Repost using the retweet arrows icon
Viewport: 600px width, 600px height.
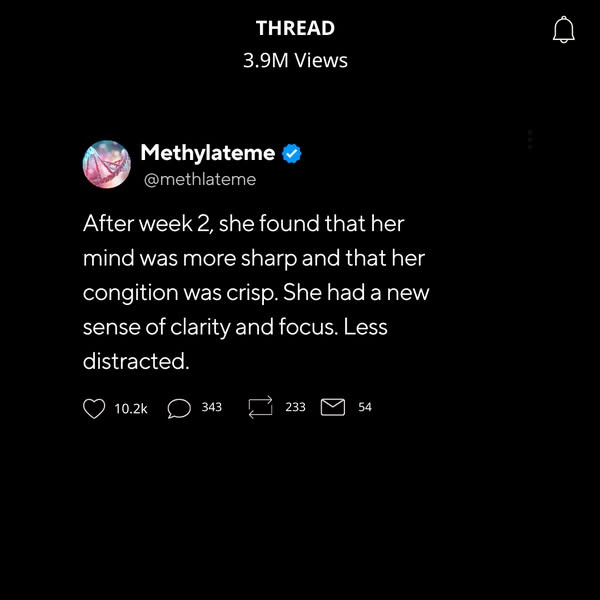[x=260, y=408]
